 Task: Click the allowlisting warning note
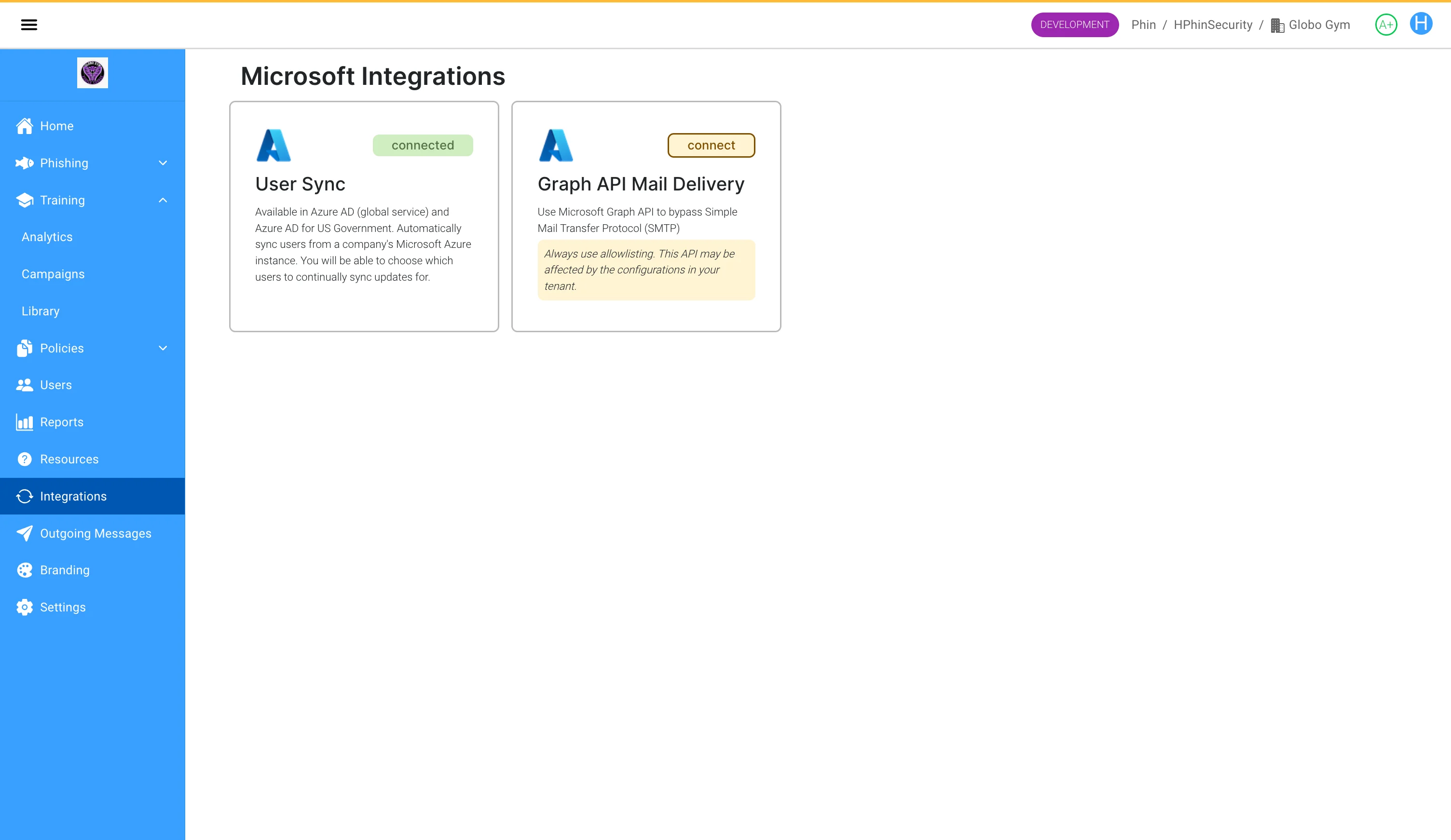646,270
